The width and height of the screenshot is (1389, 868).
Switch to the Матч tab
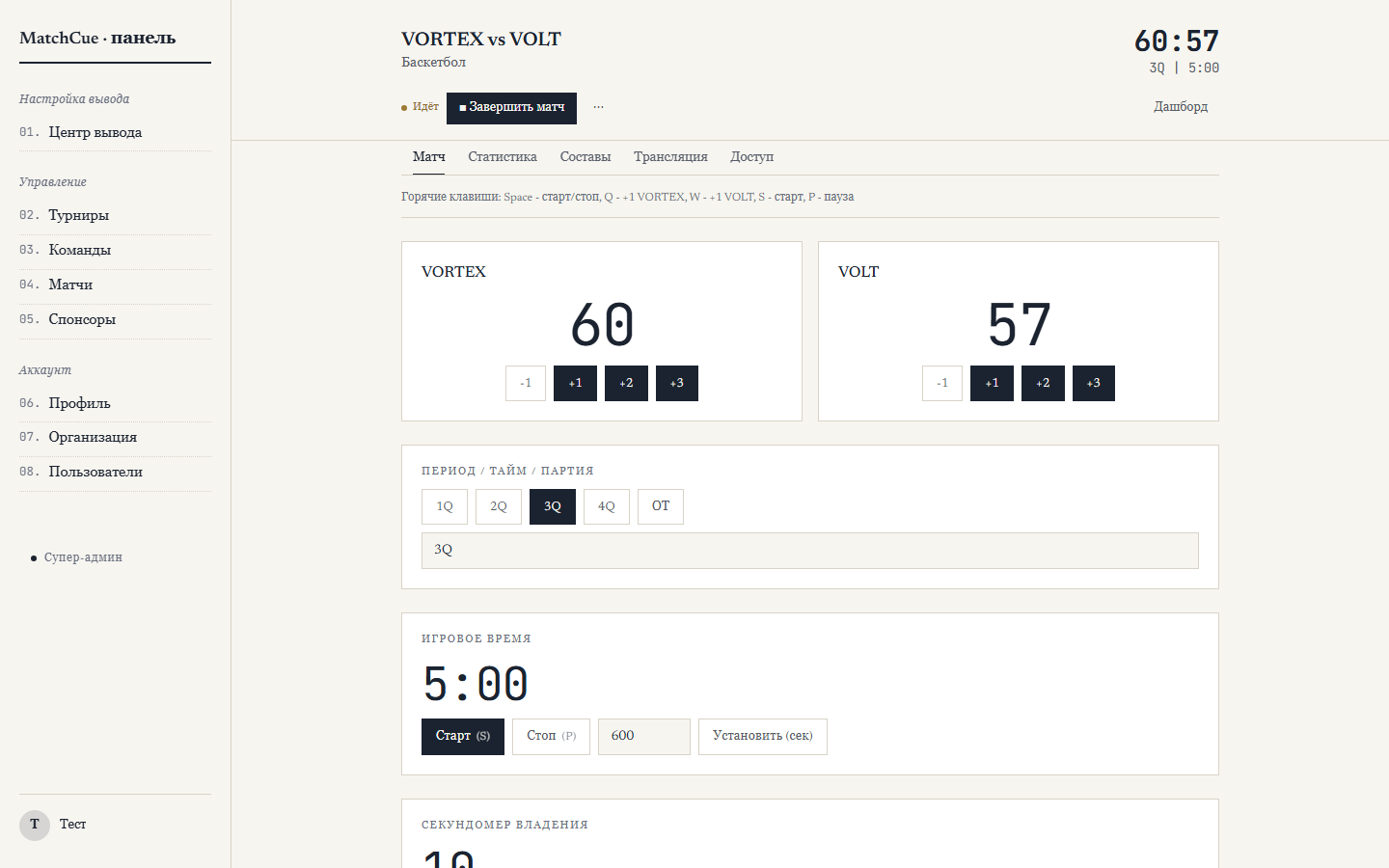[429, 157]
